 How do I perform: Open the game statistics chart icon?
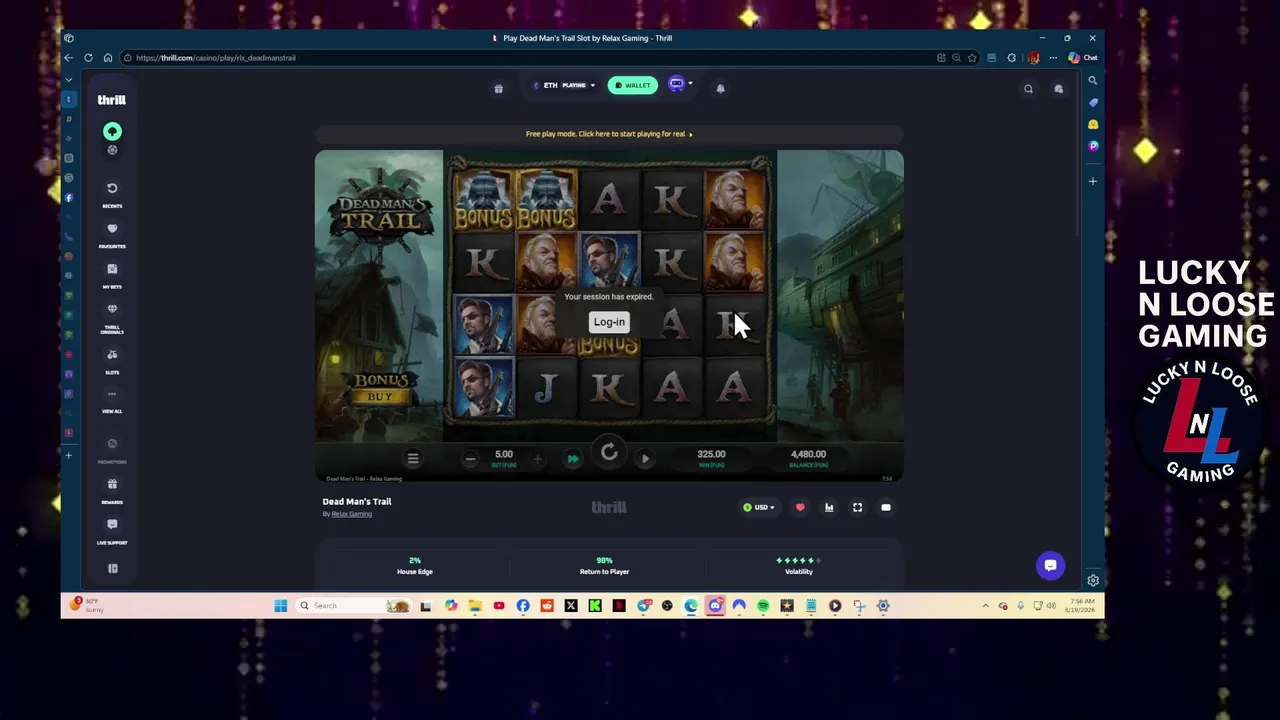tap(829, 507)
